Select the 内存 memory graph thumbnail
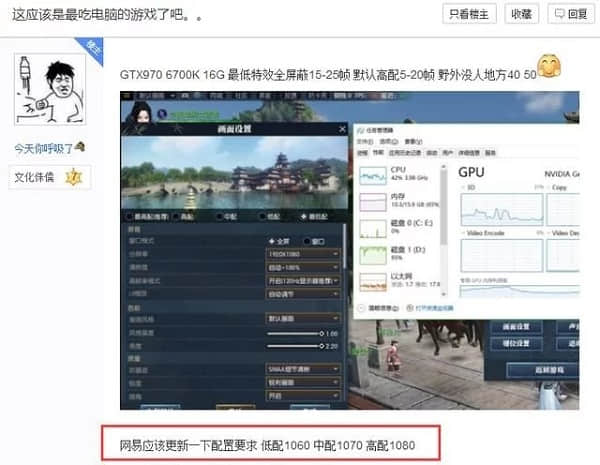Screen dimensions: 600x465 click(x=373, y=202)
